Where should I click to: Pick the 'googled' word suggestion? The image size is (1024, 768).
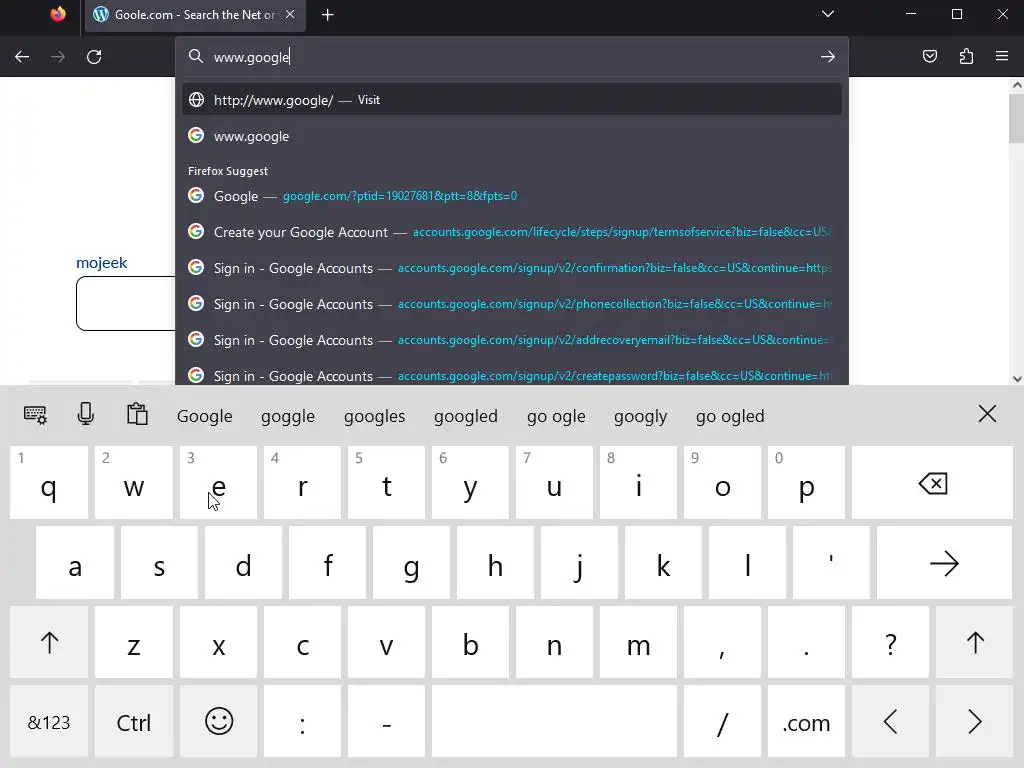[466, 416]
